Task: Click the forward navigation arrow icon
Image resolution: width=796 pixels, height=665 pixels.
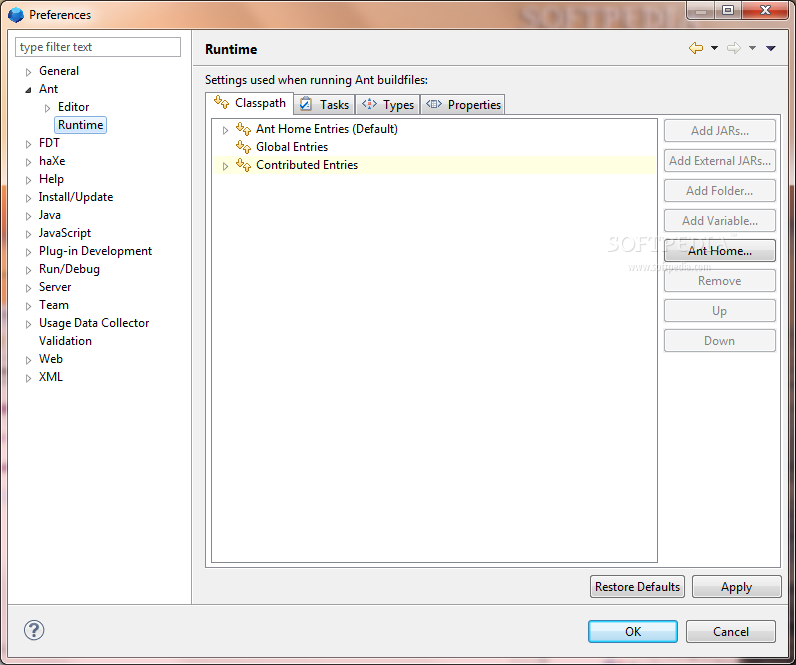Action: 734,48
